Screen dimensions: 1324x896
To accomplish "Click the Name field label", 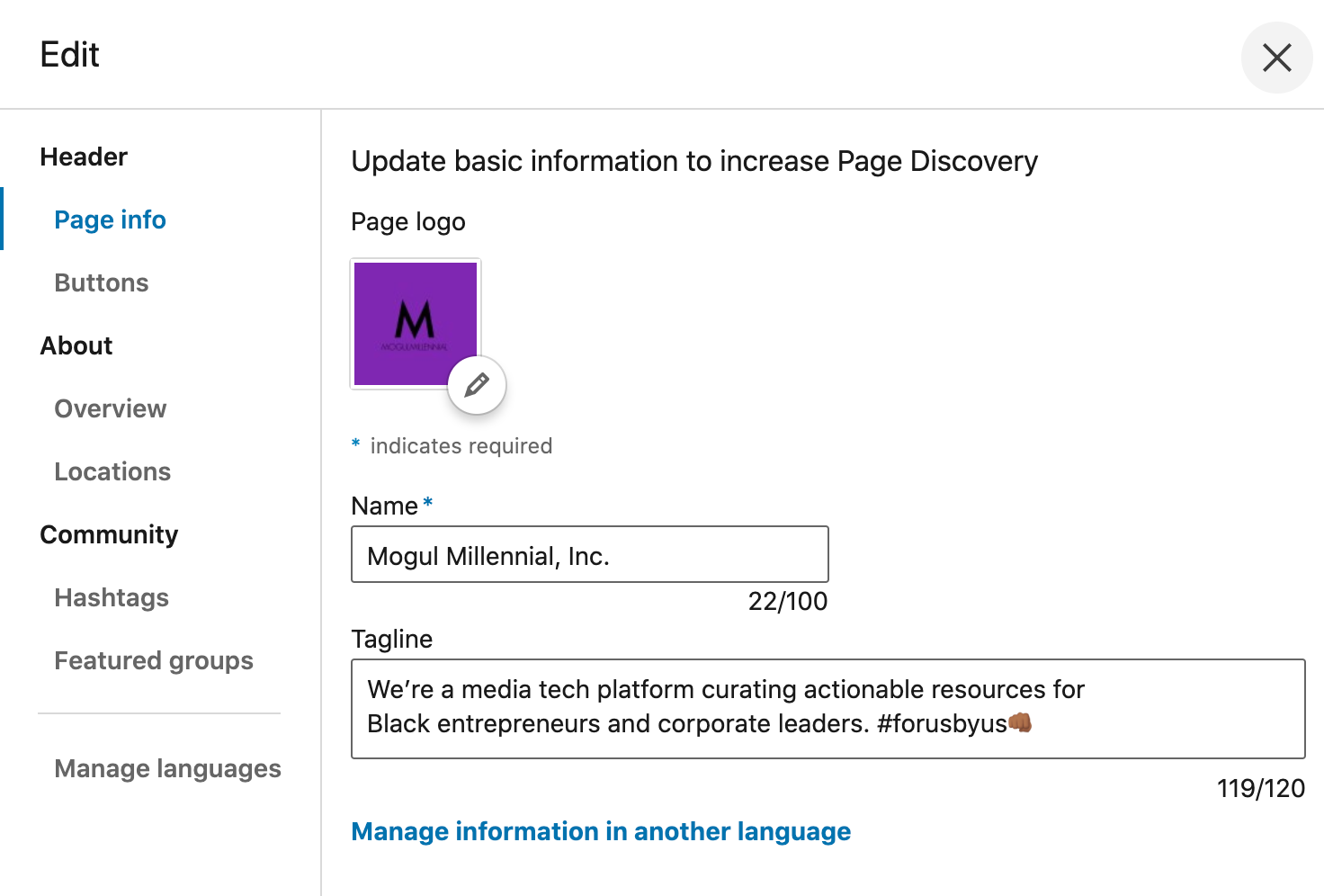I will (385, 506).
